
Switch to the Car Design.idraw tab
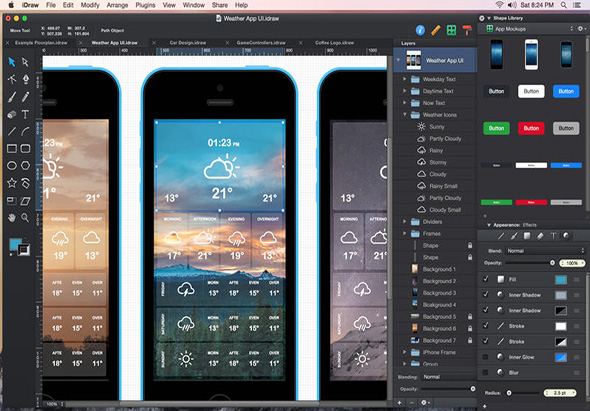point(188,43)
